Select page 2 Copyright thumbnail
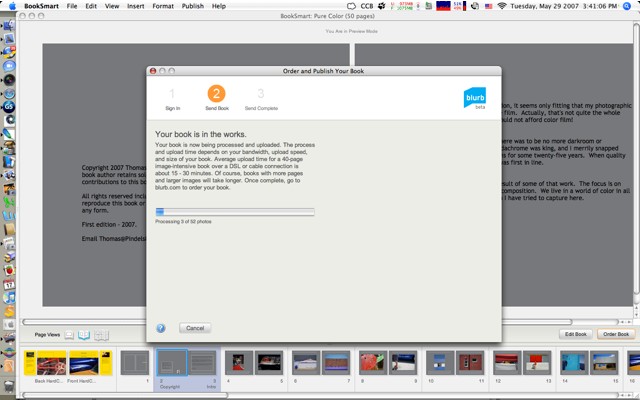 pyautogui.click(x=172, y=362)
